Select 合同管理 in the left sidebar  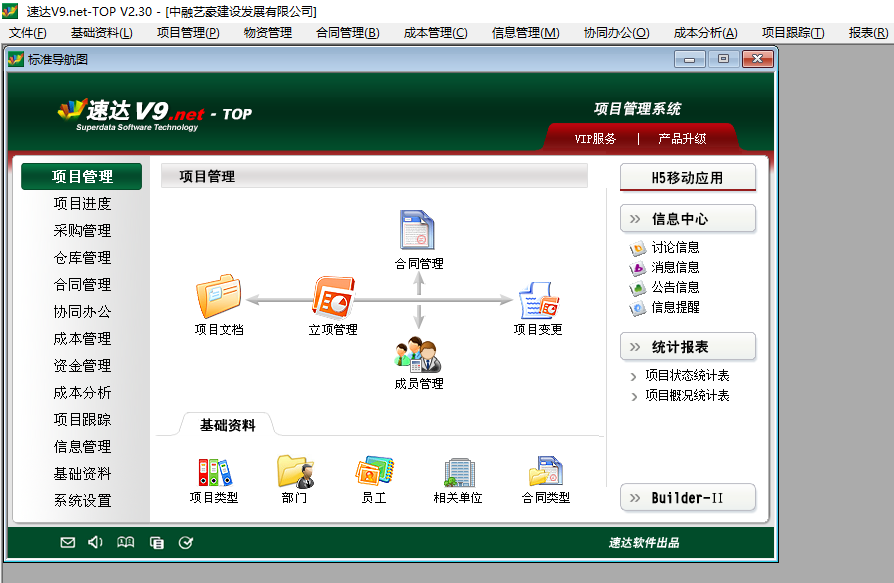[x=82, y=284]
